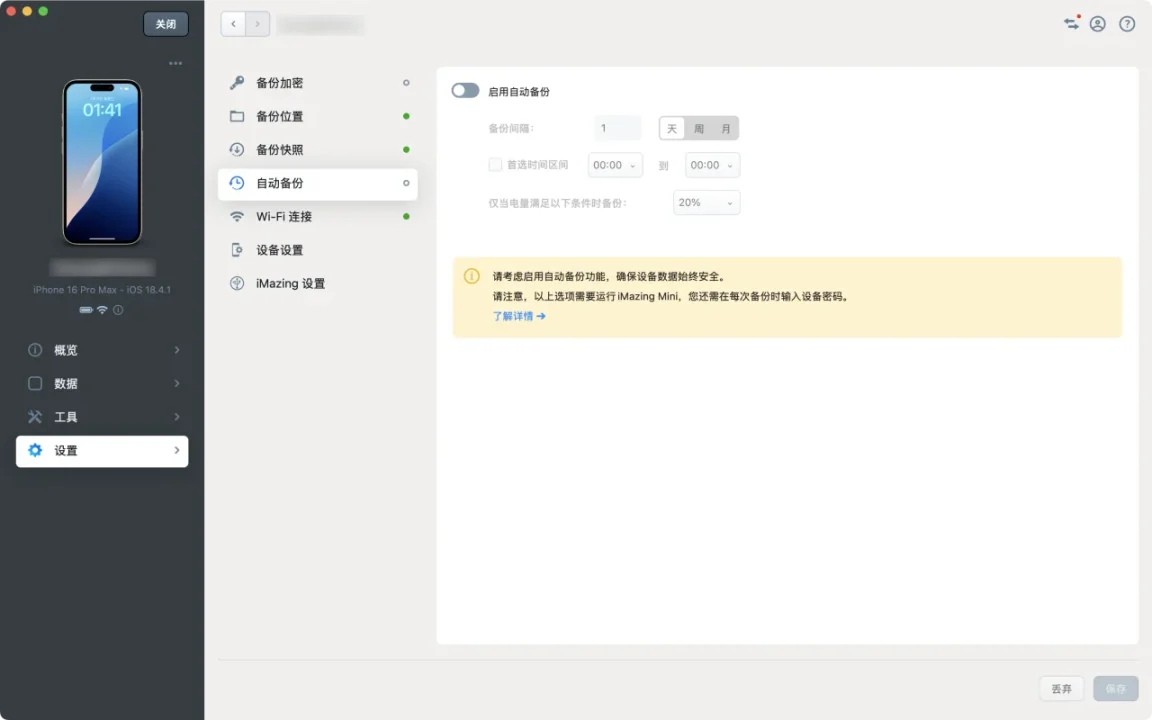Select 天 as the backup interval unit

672,129
